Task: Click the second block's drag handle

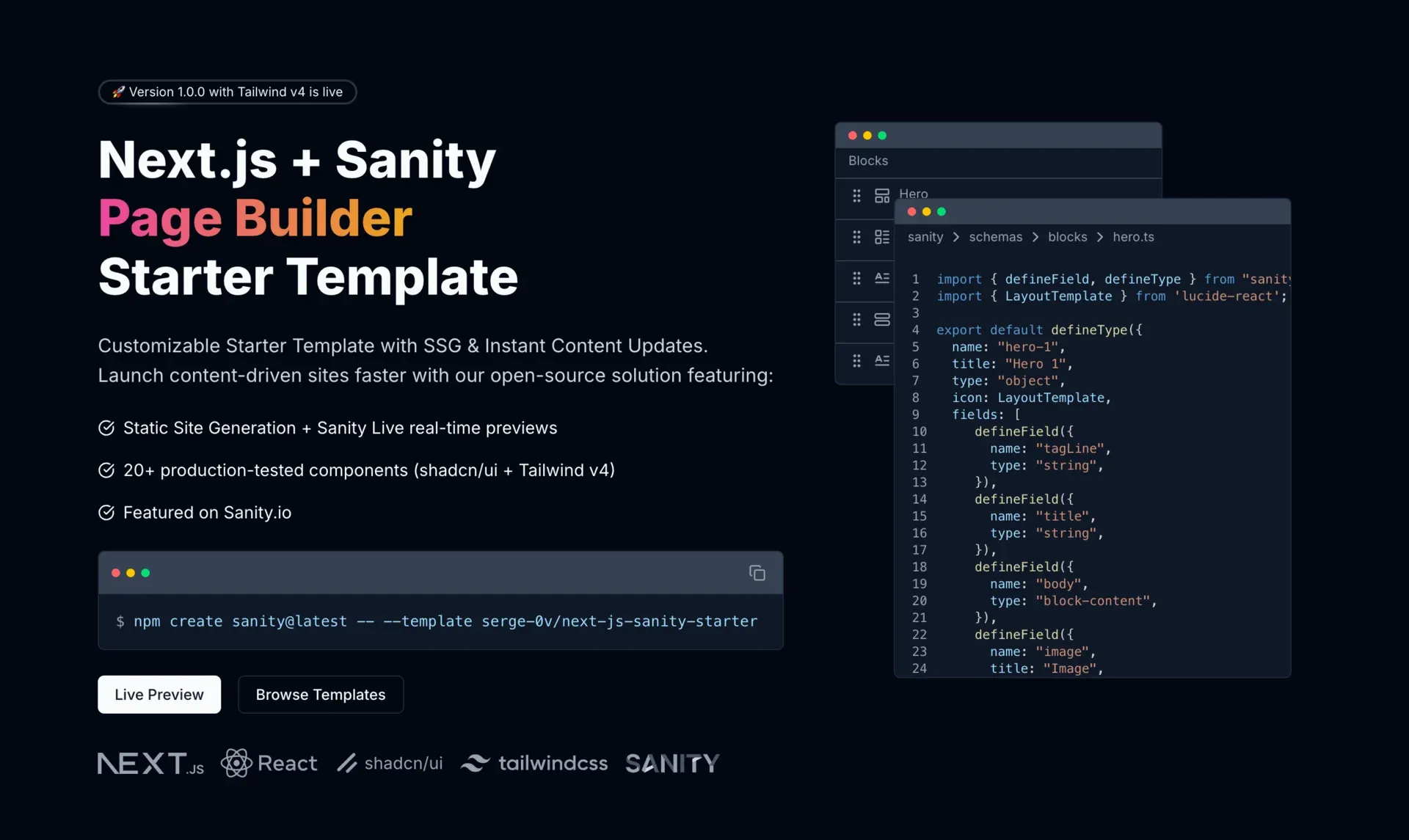Action: click(856, 237)
